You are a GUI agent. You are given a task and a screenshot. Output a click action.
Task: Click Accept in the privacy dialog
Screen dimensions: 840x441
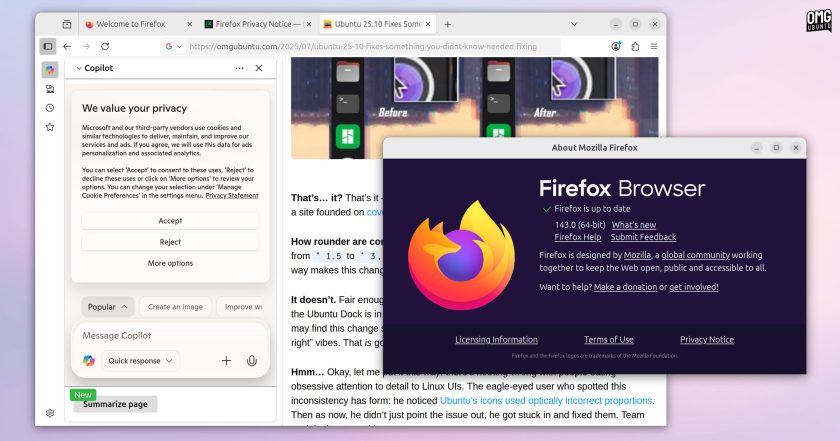[170, 221]
